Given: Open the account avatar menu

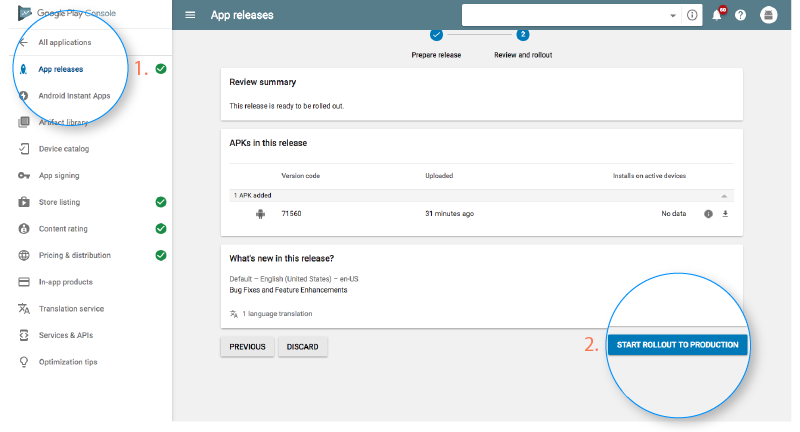Looking at the screenshot, I should 769,15.
